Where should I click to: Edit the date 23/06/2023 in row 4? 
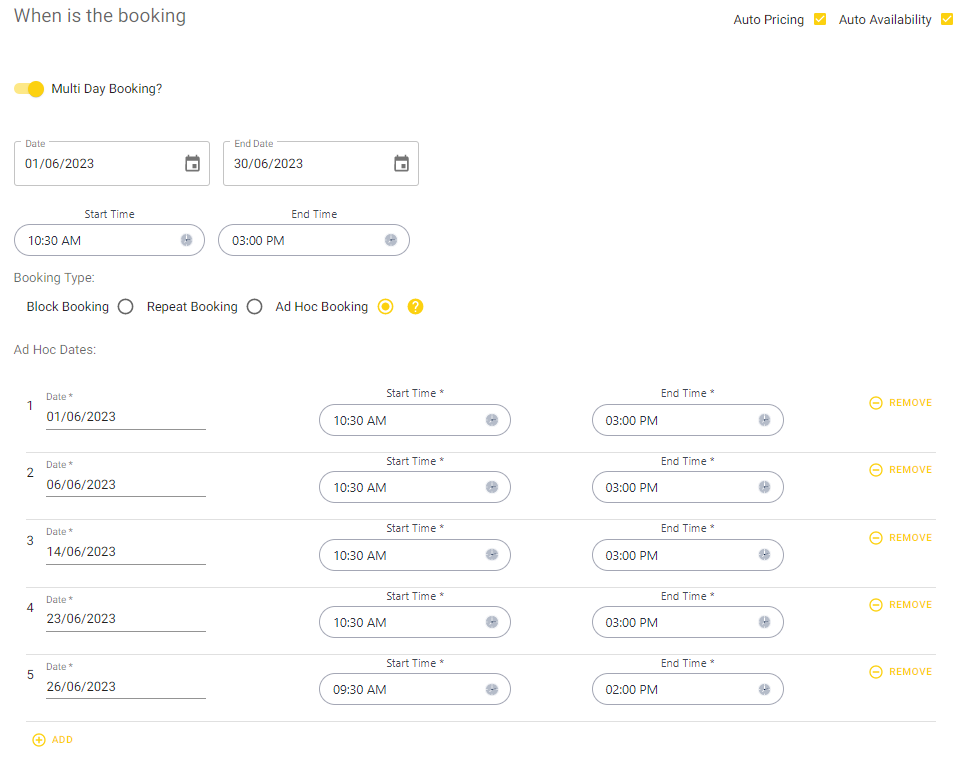point(126,619)
